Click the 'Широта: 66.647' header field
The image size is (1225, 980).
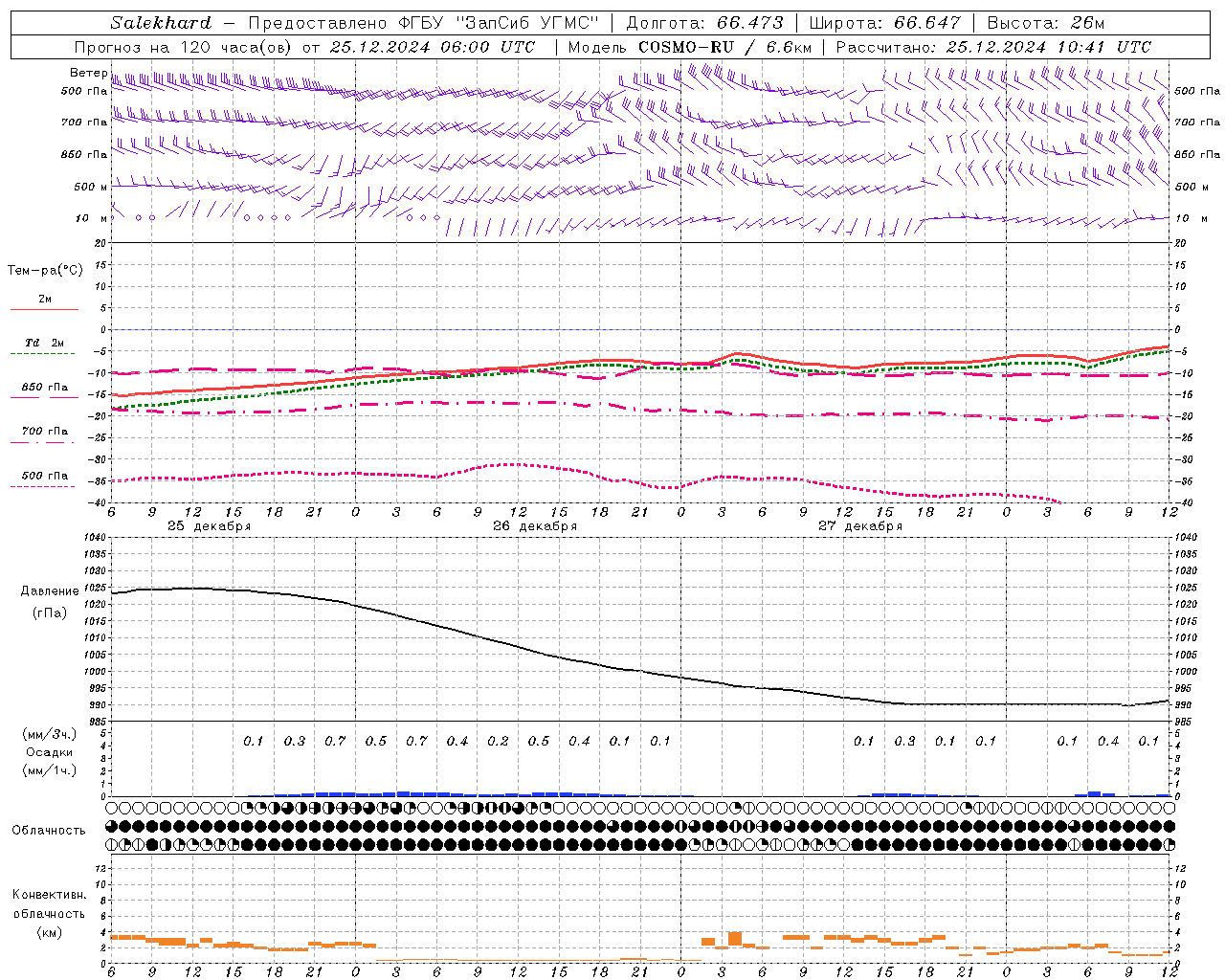coord(885,23)
